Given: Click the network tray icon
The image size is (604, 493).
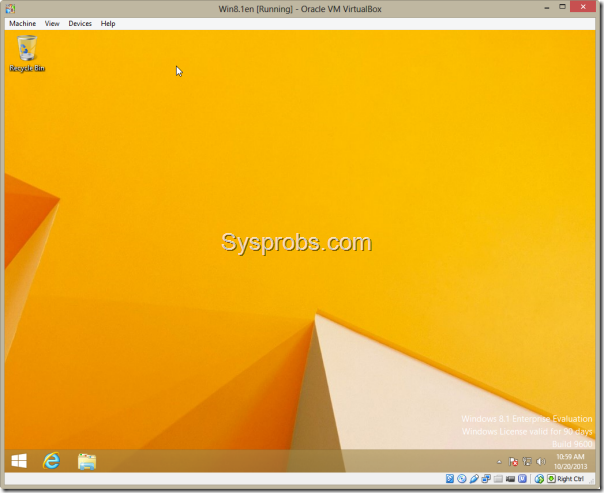Looking at the screenshot, I should point(527,461).
